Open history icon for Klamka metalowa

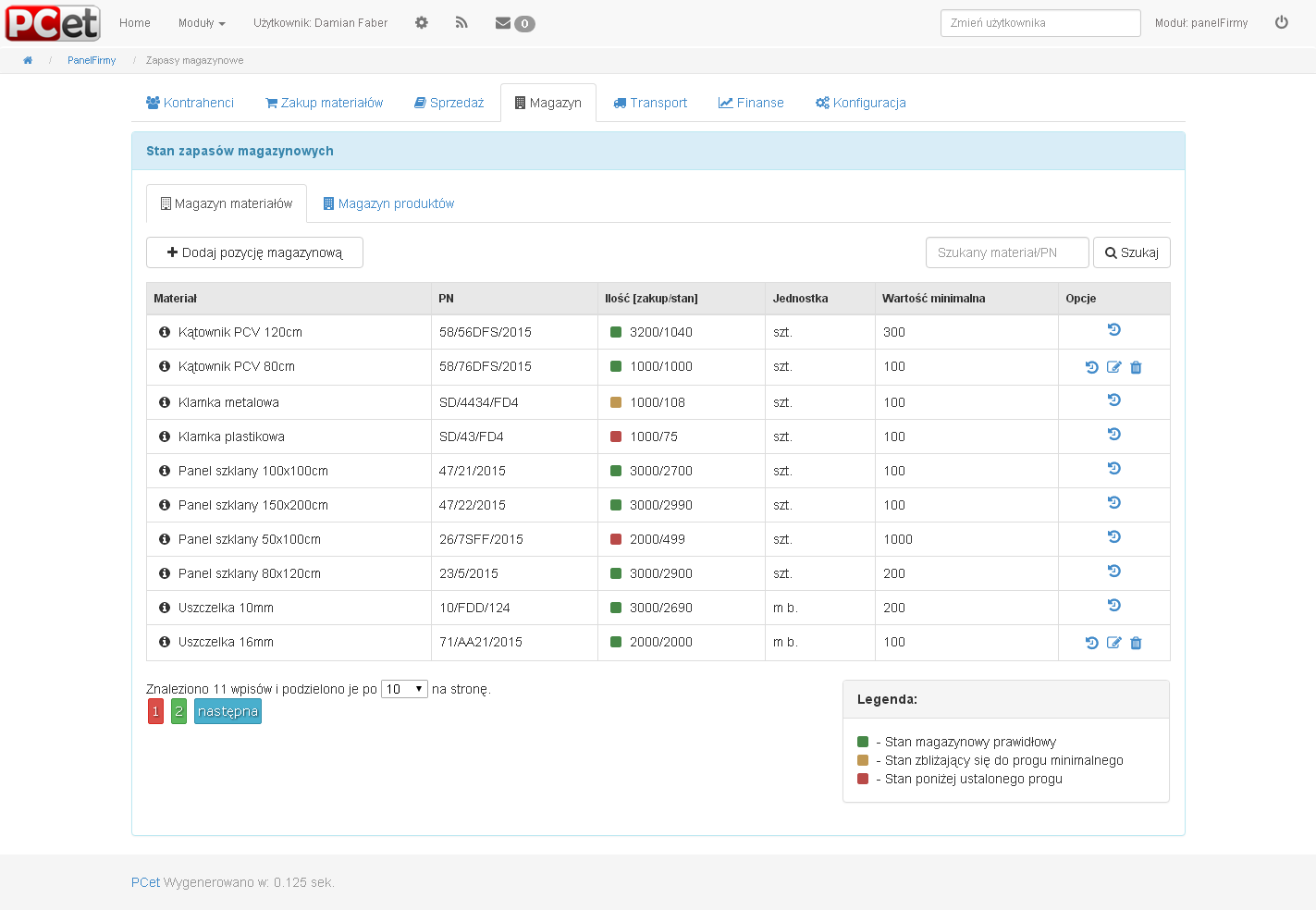[x=1114, y=400]
